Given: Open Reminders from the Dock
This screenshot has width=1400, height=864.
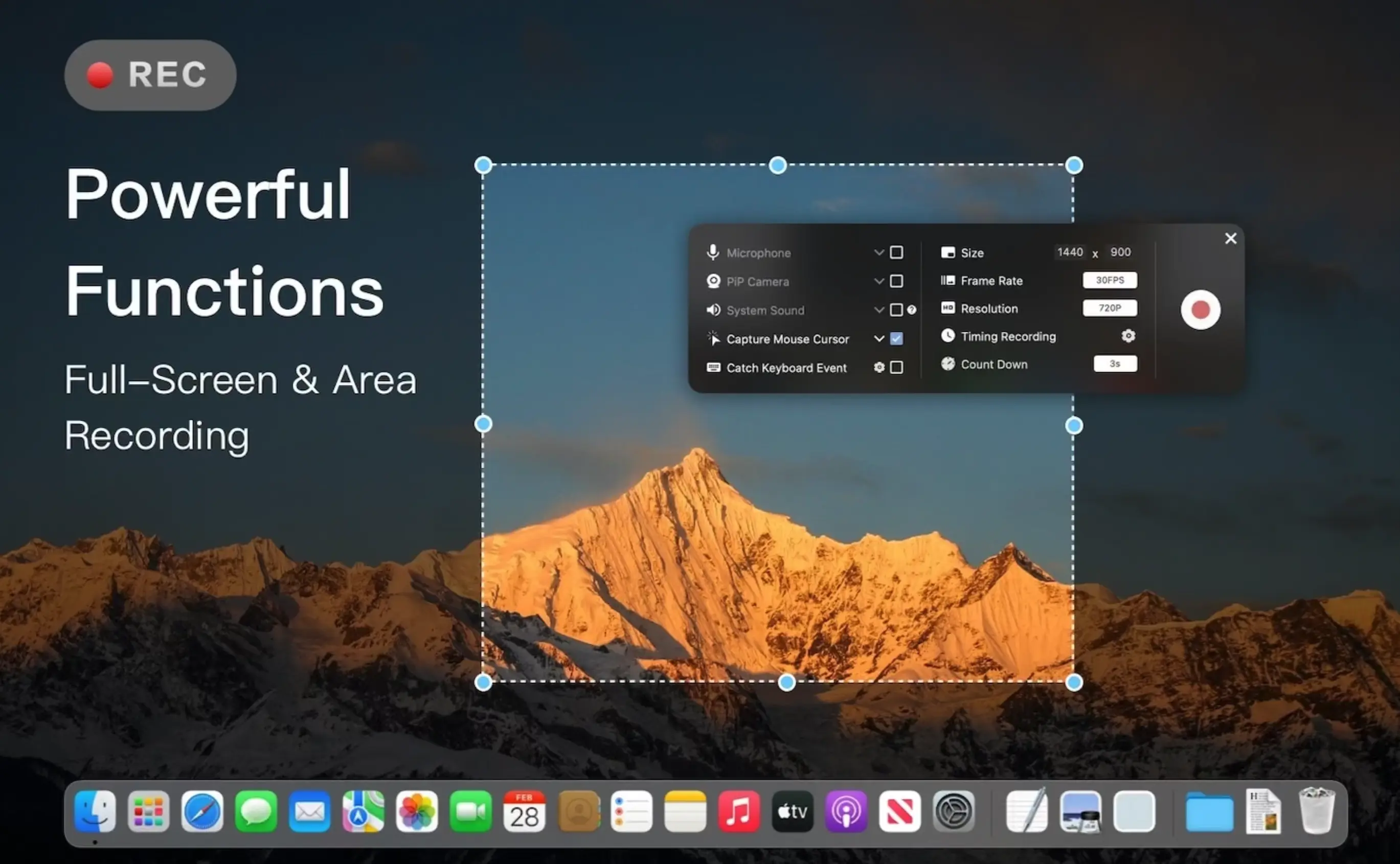Looking at the screenshot, I should tap(631, 811).
